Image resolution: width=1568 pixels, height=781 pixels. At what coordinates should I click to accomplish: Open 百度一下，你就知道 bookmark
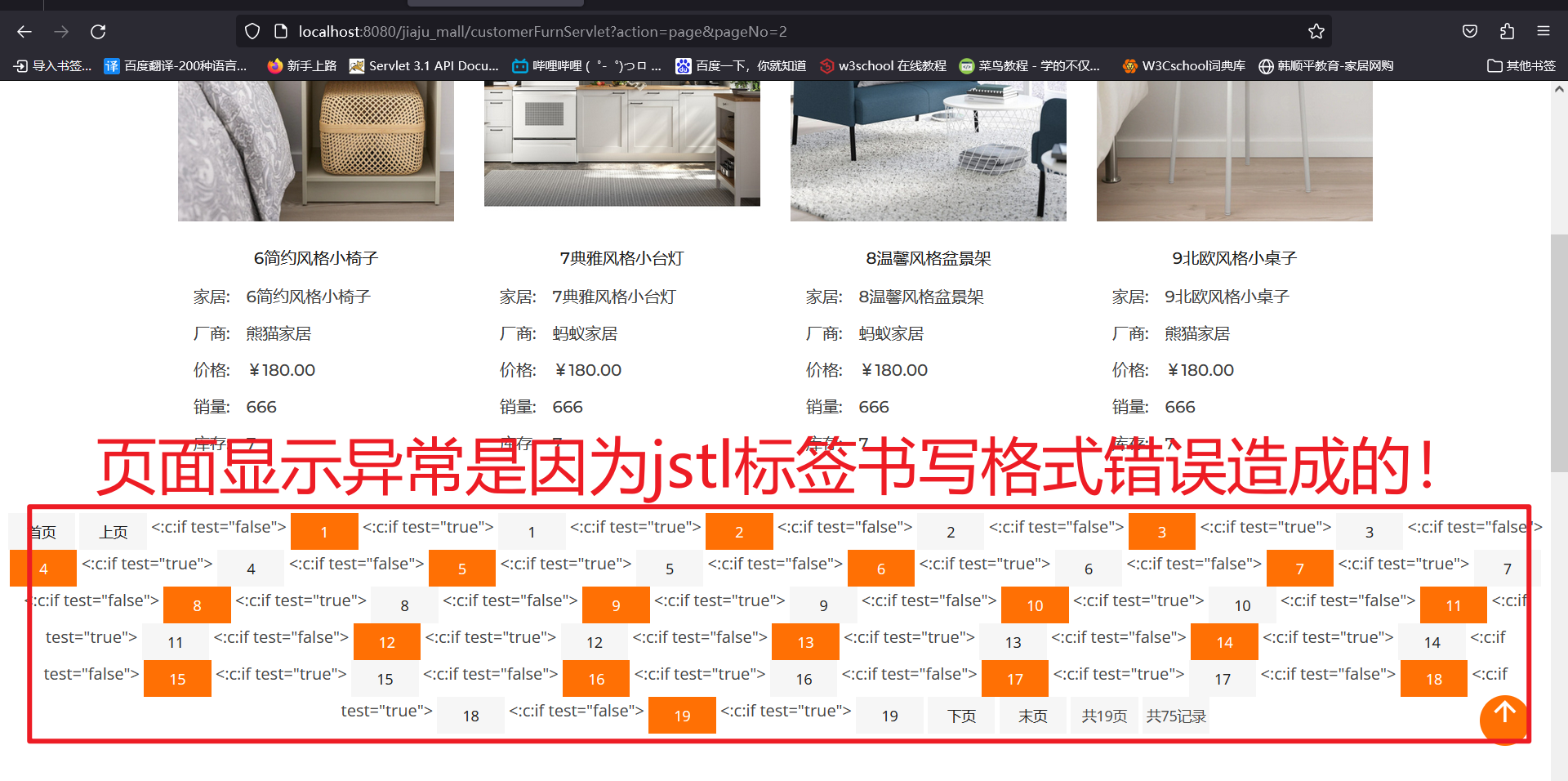(x=741, y=66)
